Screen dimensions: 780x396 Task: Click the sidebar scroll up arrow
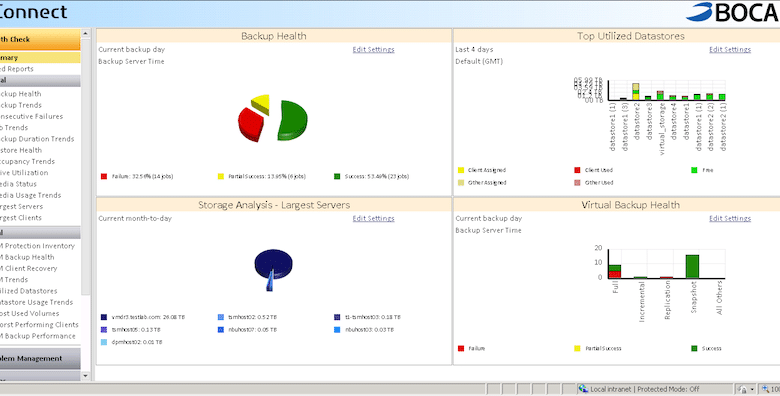coord(86,34)
